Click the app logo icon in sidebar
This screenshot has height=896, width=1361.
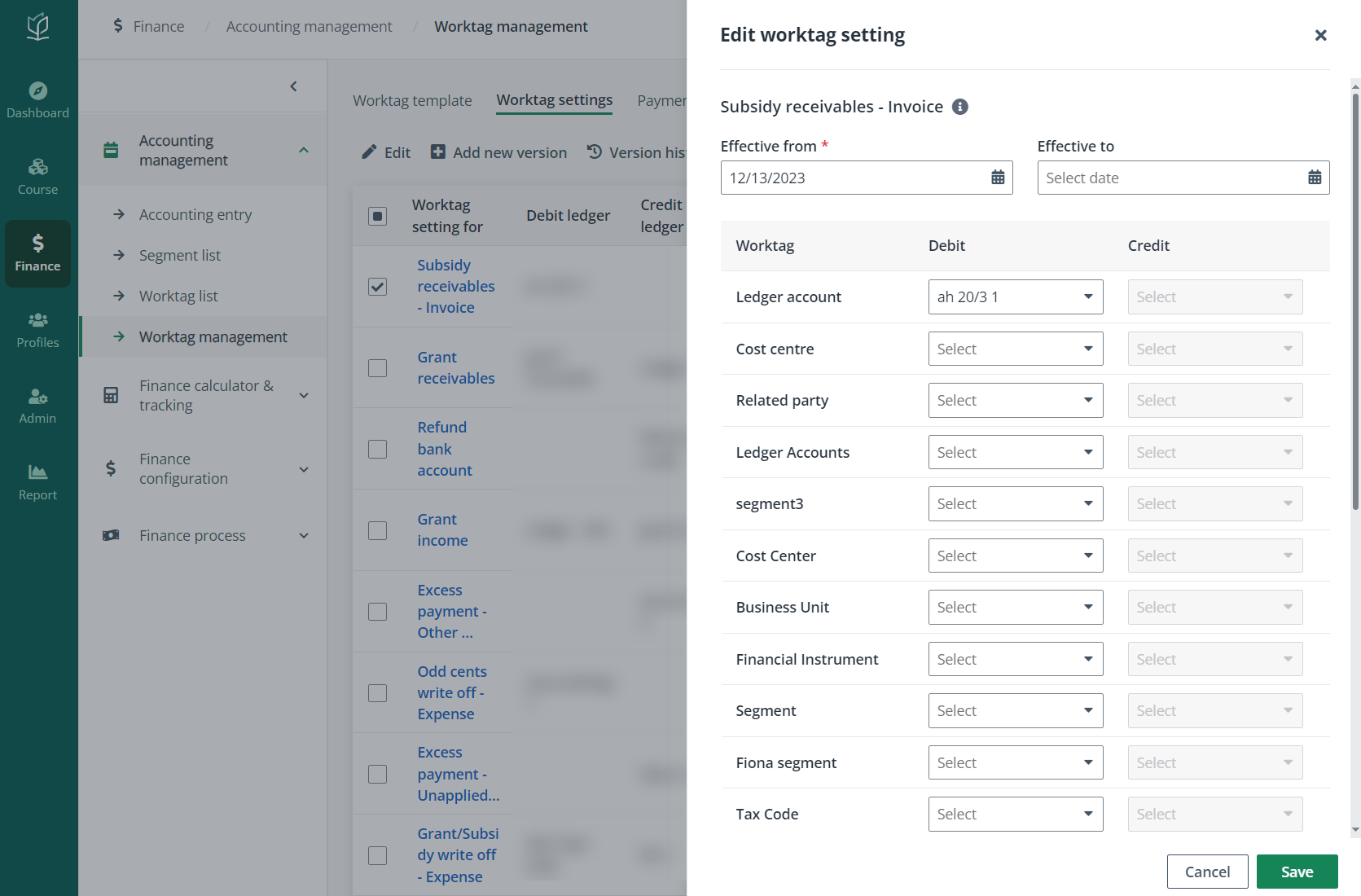click(x=38, y=26)
